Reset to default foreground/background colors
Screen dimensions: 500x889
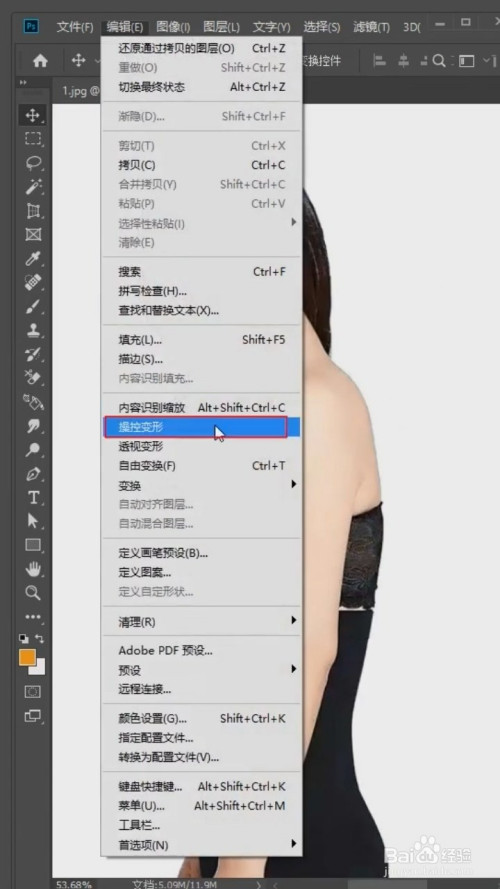[x=23, y=638]
